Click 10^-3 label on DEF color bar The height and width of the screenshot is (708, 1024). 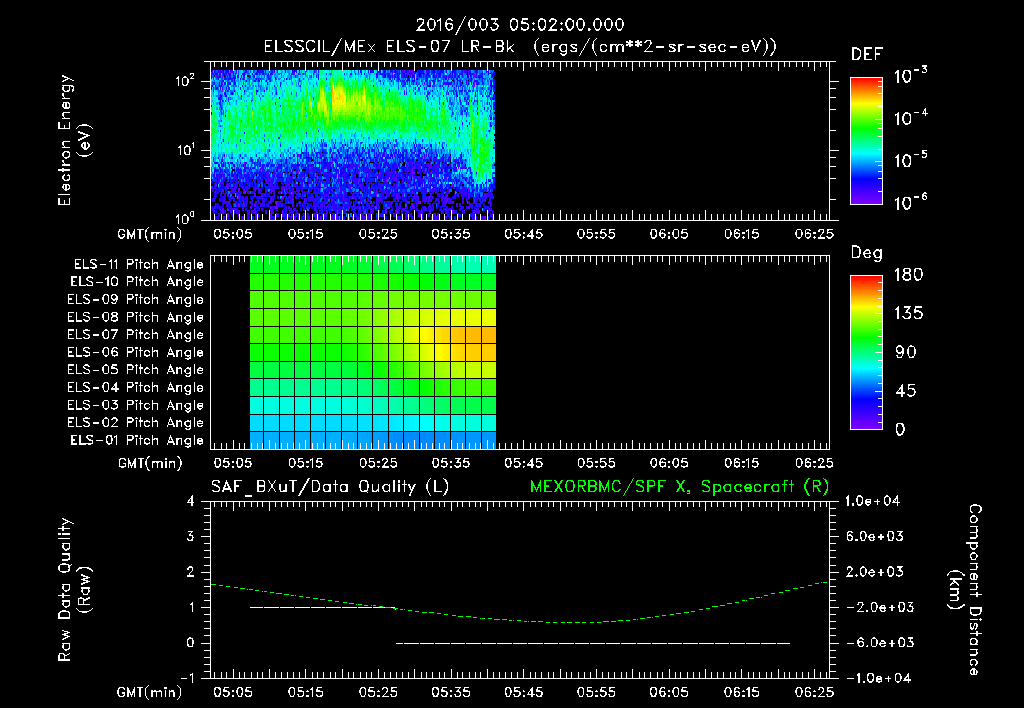pyautogui.click(x=910, y=75)
